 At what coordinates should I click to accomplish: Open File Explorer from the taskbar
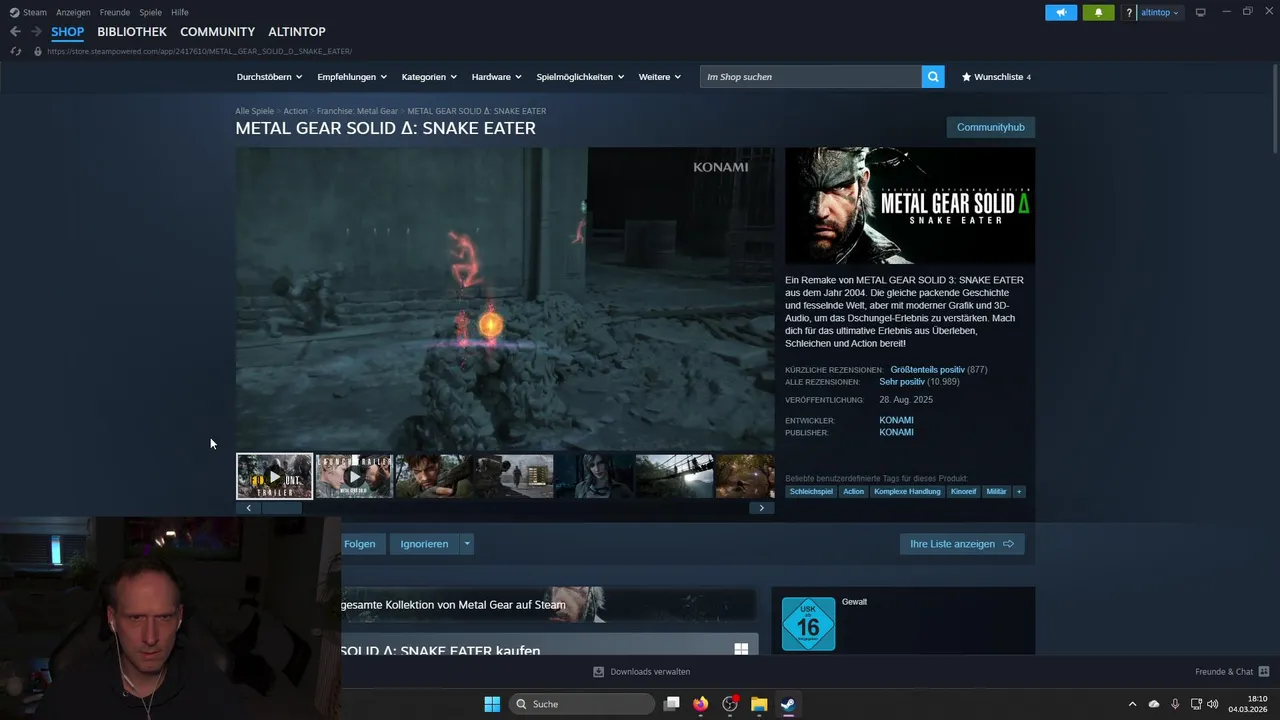point(759,704)
